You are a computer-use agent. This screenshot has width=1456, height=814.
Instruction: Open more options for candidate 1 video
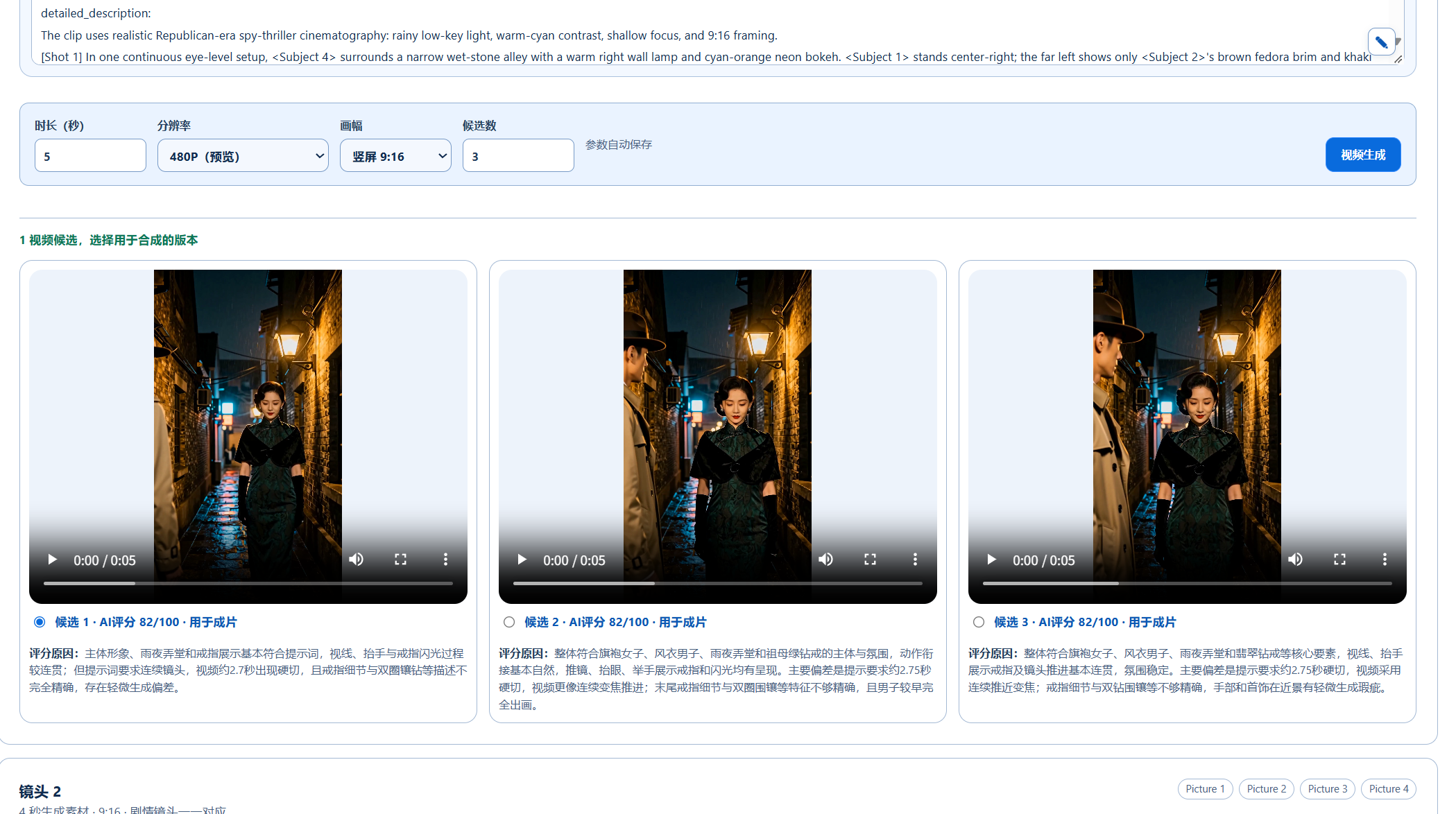[x=445, y=560]
